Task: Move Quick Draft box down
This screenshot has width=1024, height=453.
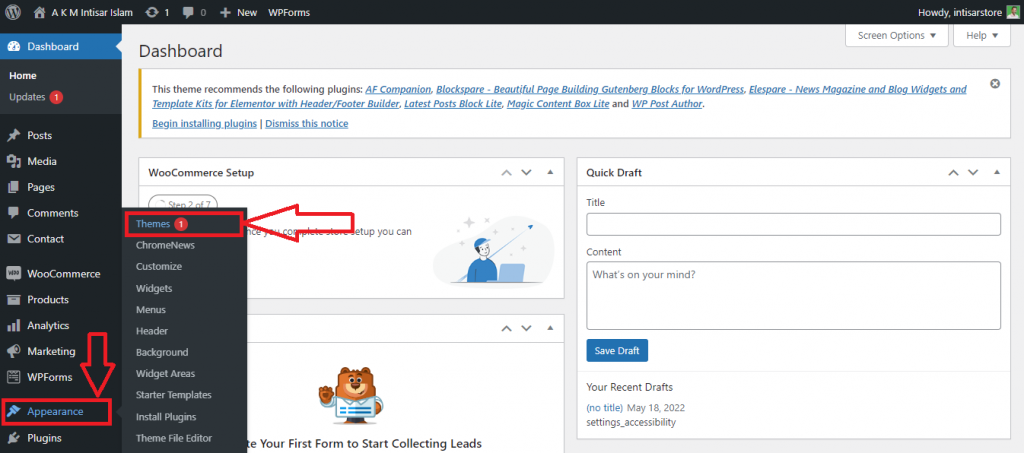Action: coord(973,173)
